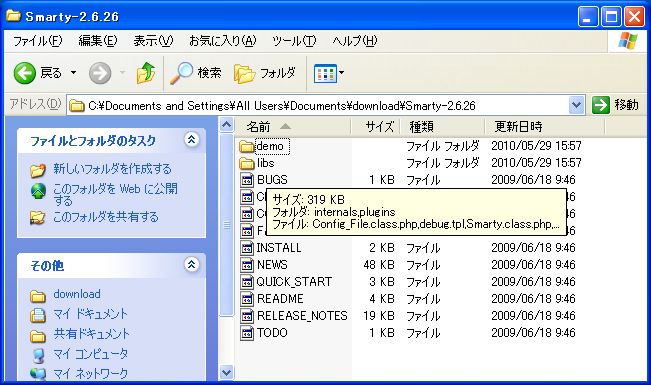Select the NEWS file icon
Screen dimensions: 651x385
click(x=247, y=265)
